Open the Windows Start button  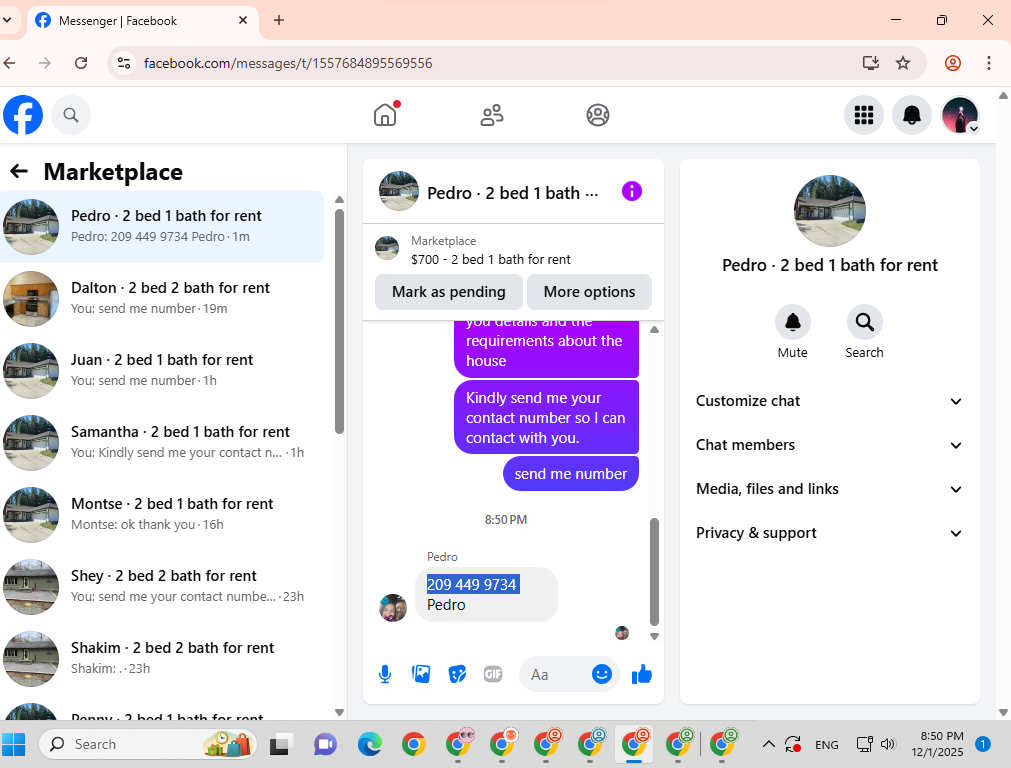[x=14, y=744]
